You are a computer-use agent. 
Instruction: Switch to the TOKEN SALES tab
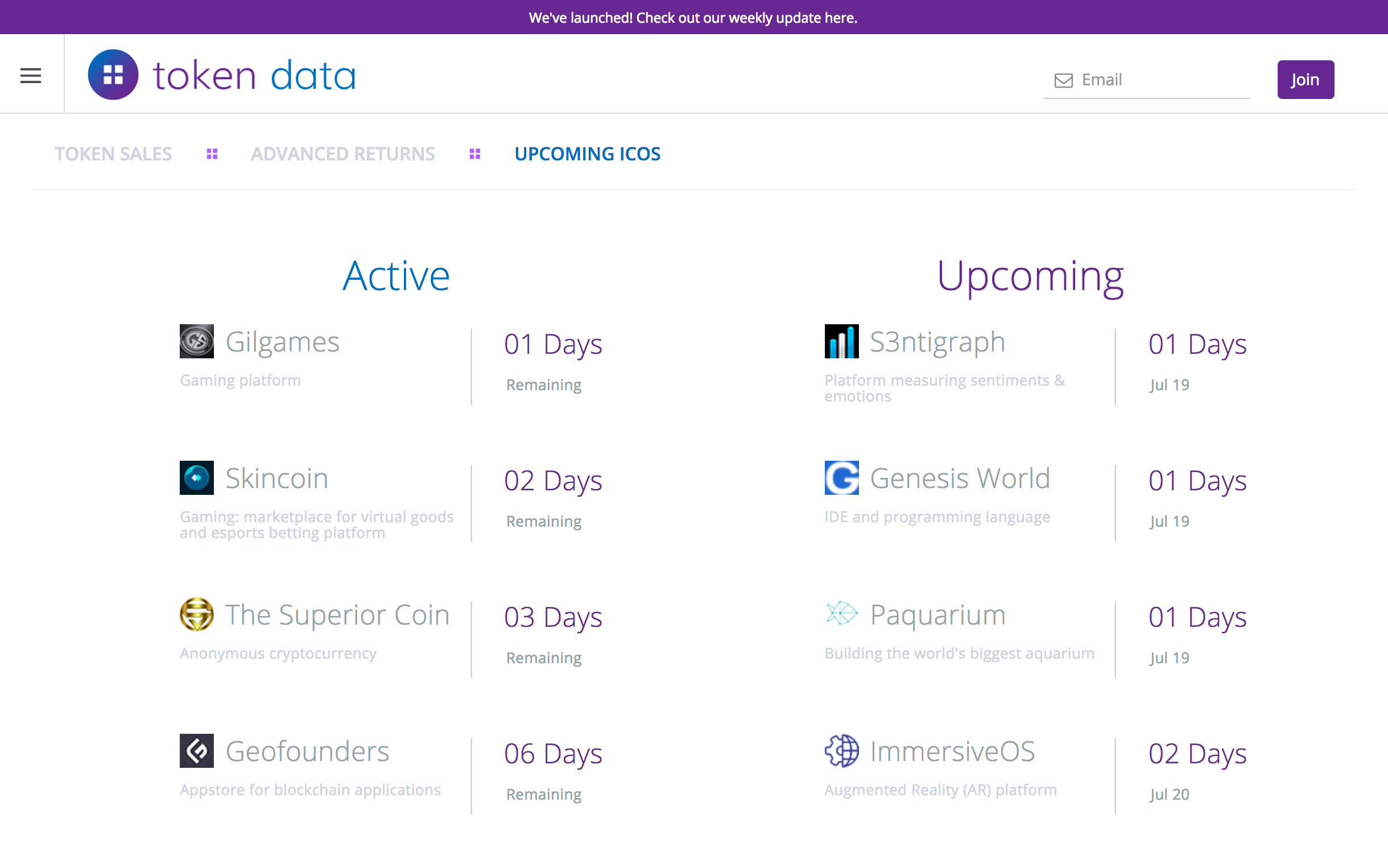pos(113,153)
